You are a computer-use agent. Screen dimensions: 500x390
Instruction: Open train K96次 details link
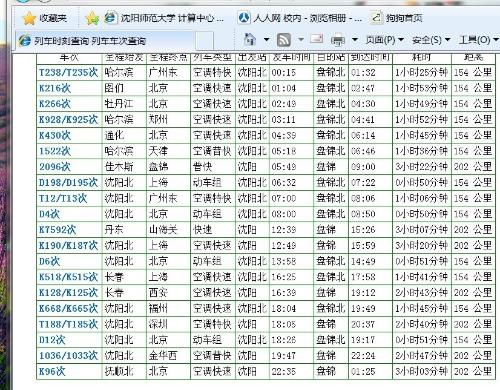(52, 371)
